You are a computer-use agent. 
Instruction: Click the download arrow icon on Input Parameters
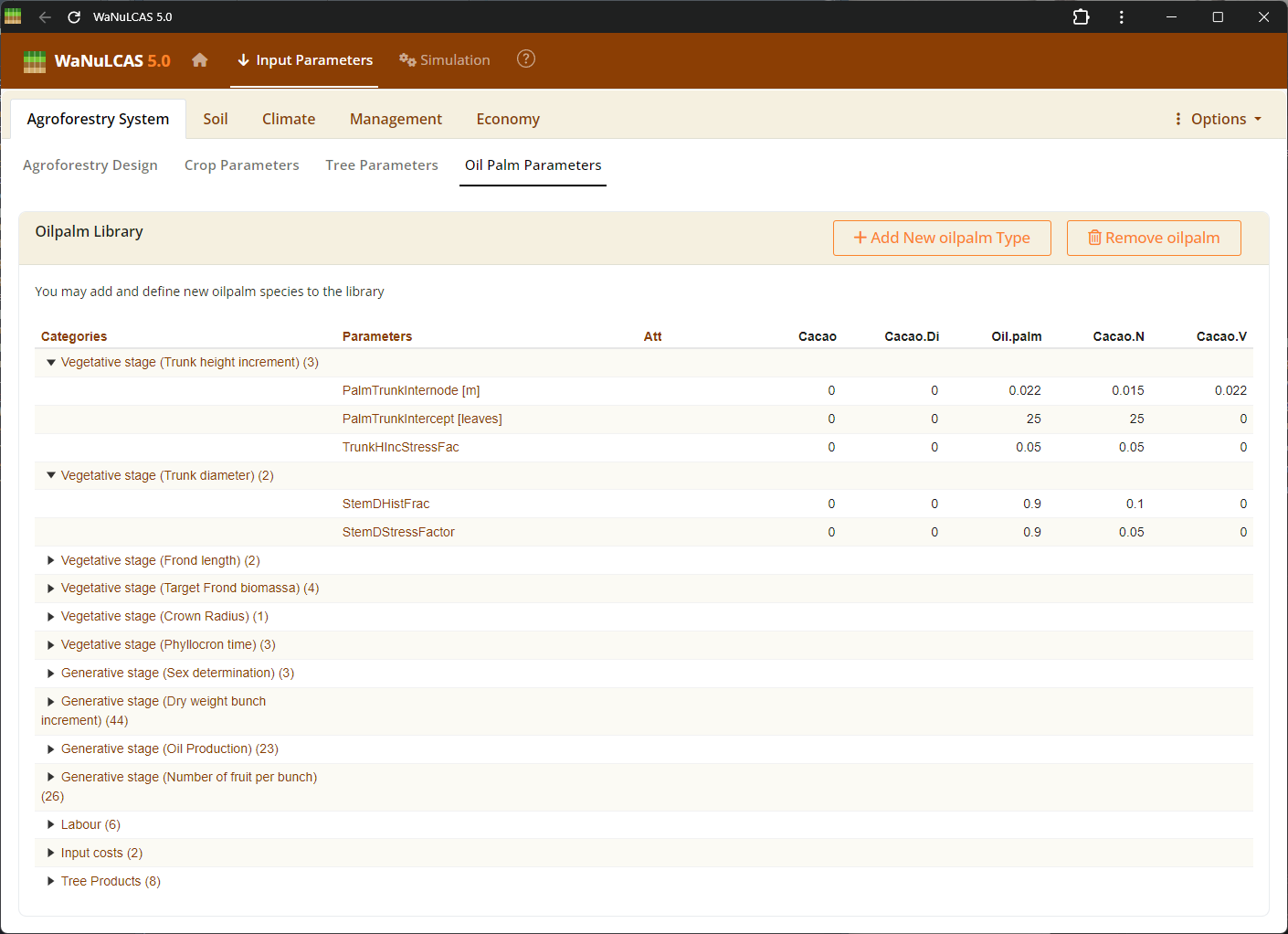[242, 60]
